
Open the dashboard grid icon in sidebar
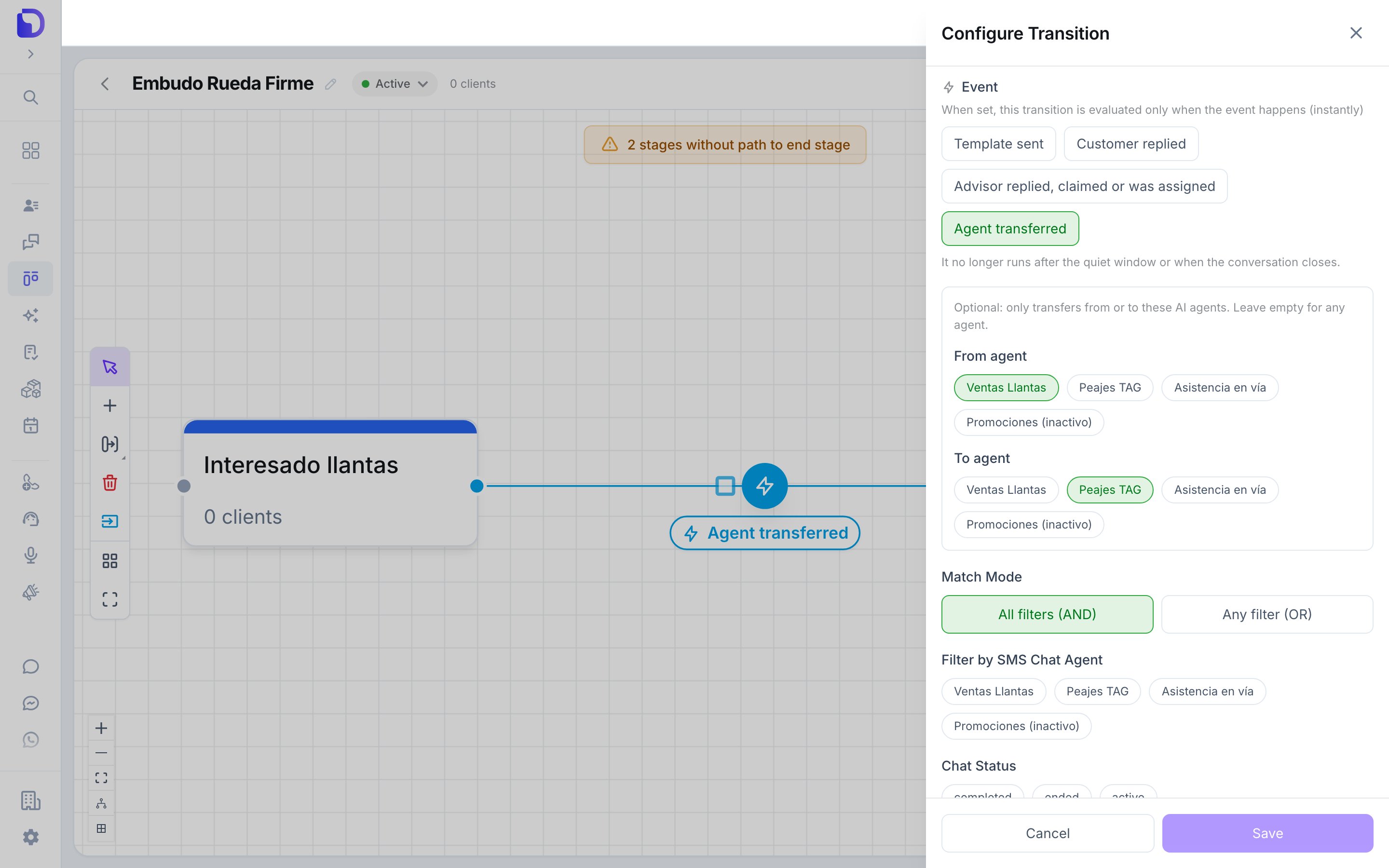pos(30,150)
